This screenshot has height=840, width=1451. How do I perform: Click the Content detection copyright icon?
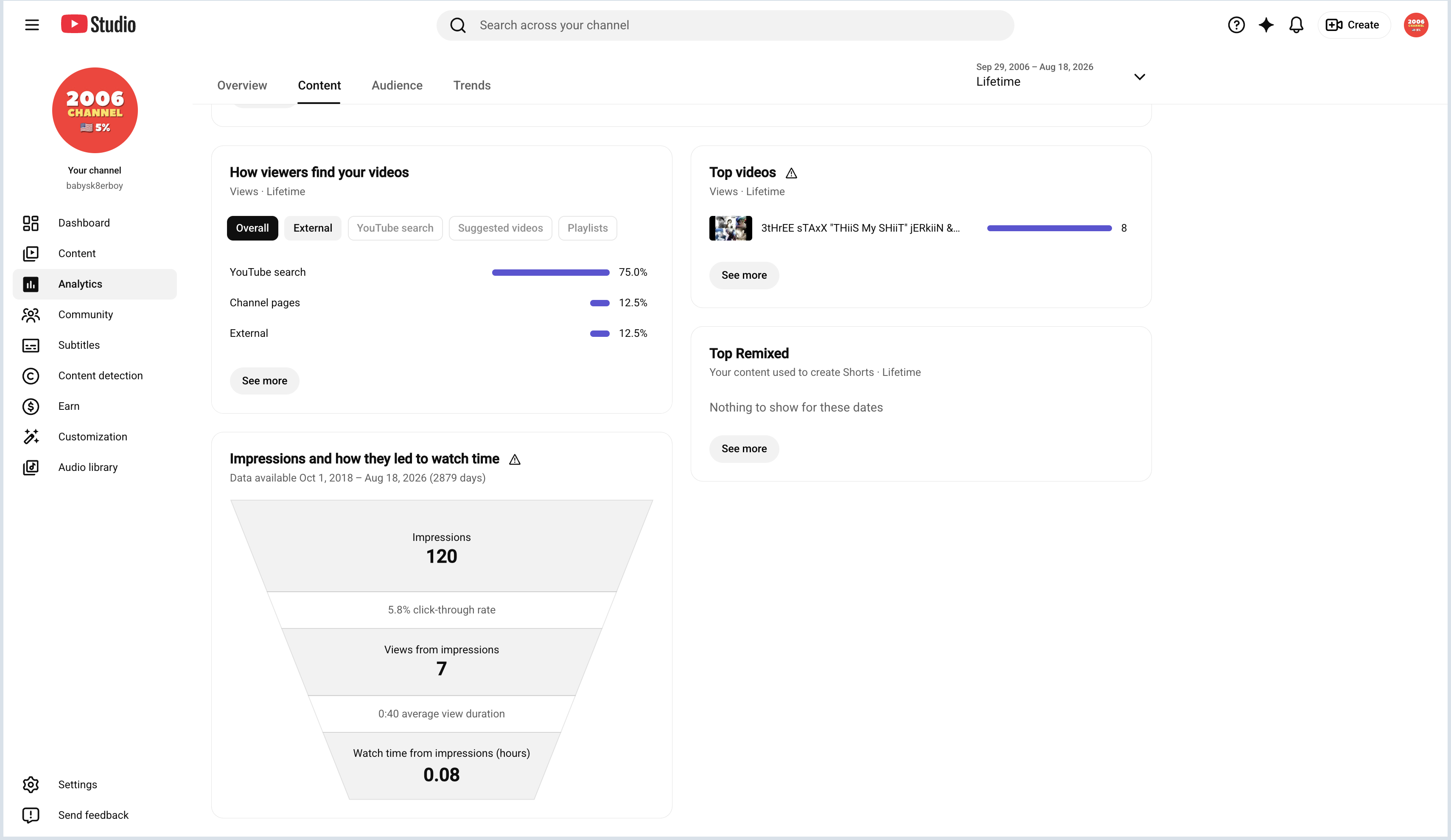point(31,375)
